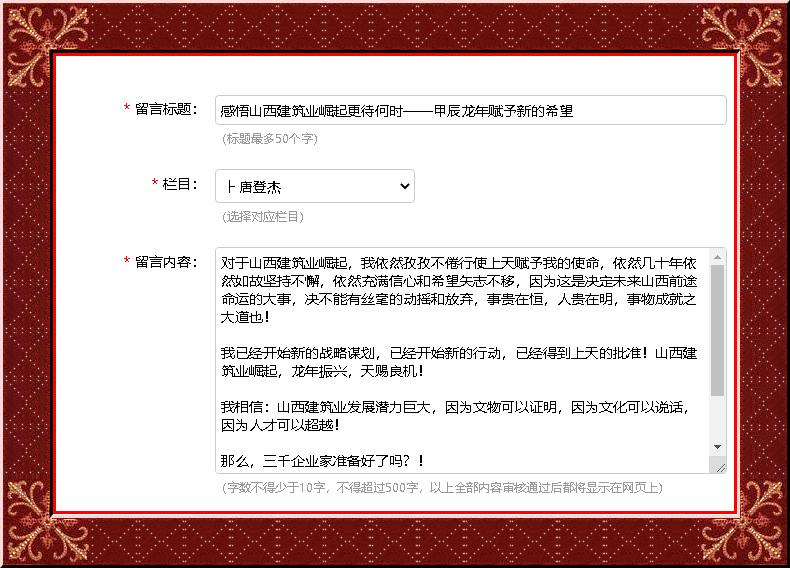The height and width of the screenshot is (568, 790).
Task: Click the character limit note below the textarea
Action: [442, 488]
